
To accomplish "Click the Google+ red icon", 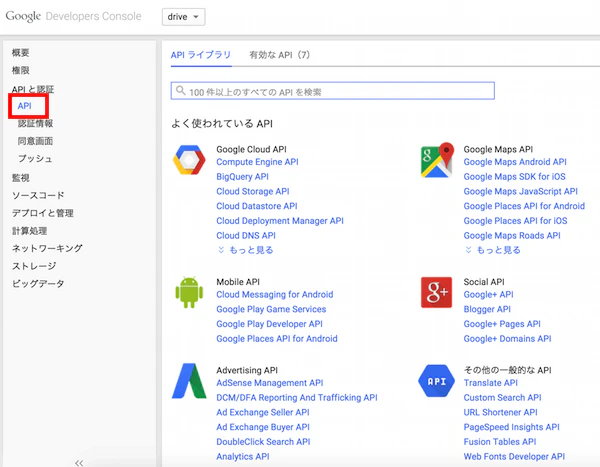I will (437, 292).
